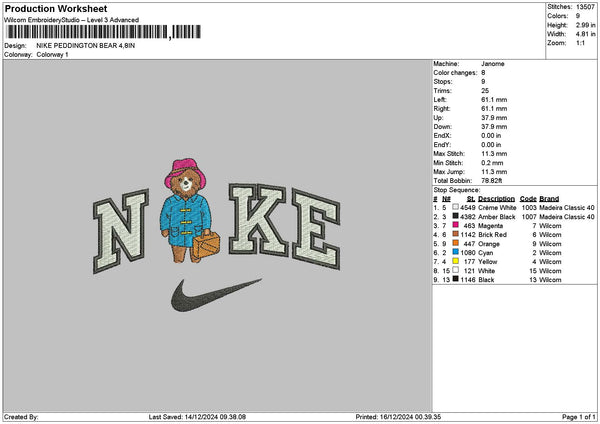Click the Crème White color swatch
The height and width of the screenshot is (424, 600).
pos(455,207)
